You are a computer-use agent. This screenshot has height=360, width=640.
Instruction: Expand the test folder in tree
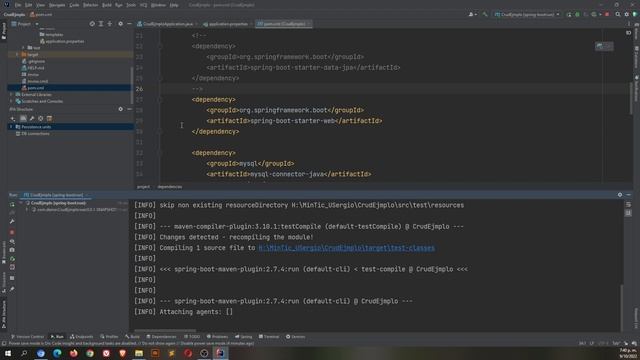(23, 48)
